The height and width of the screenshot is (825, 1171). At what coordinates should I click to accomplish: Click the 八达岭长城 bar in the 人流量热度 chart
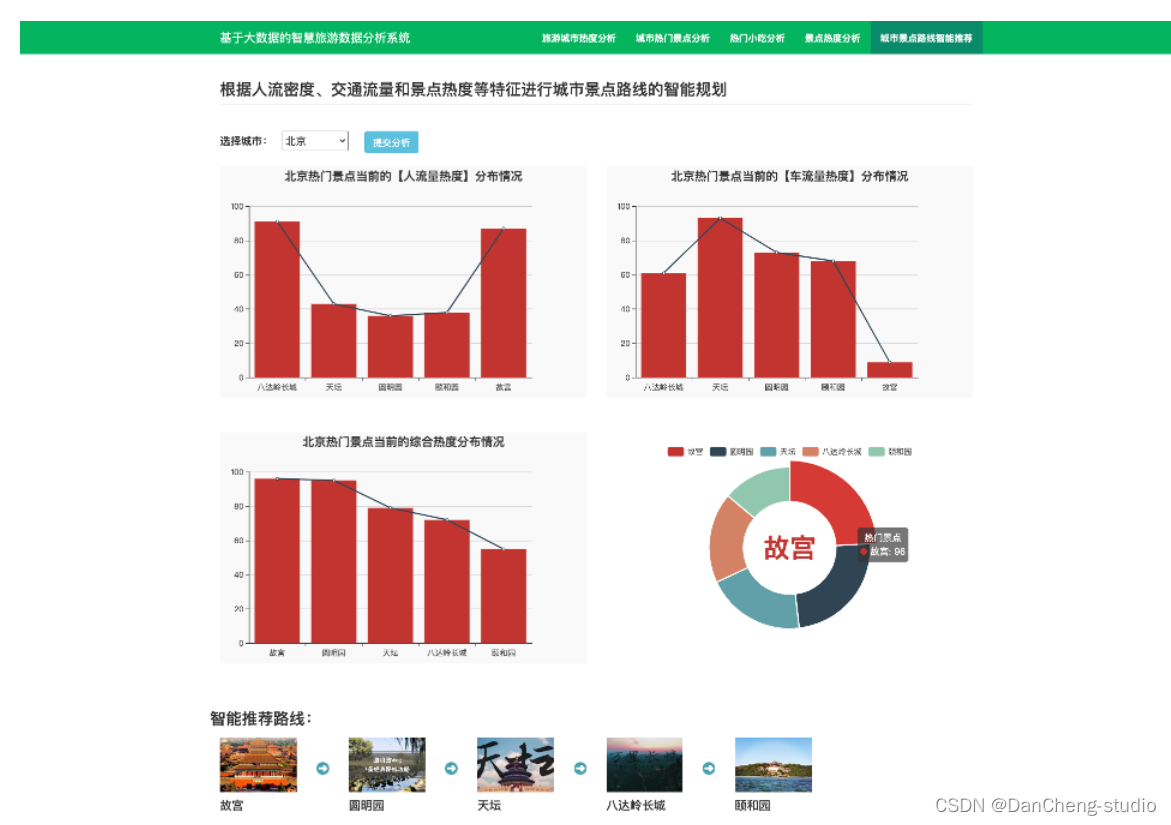pos(277,299)
